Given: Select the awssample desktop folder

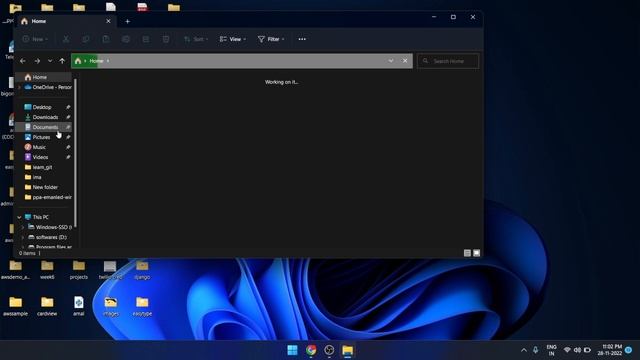Looking at the screenshot, I should click(16, 307).
